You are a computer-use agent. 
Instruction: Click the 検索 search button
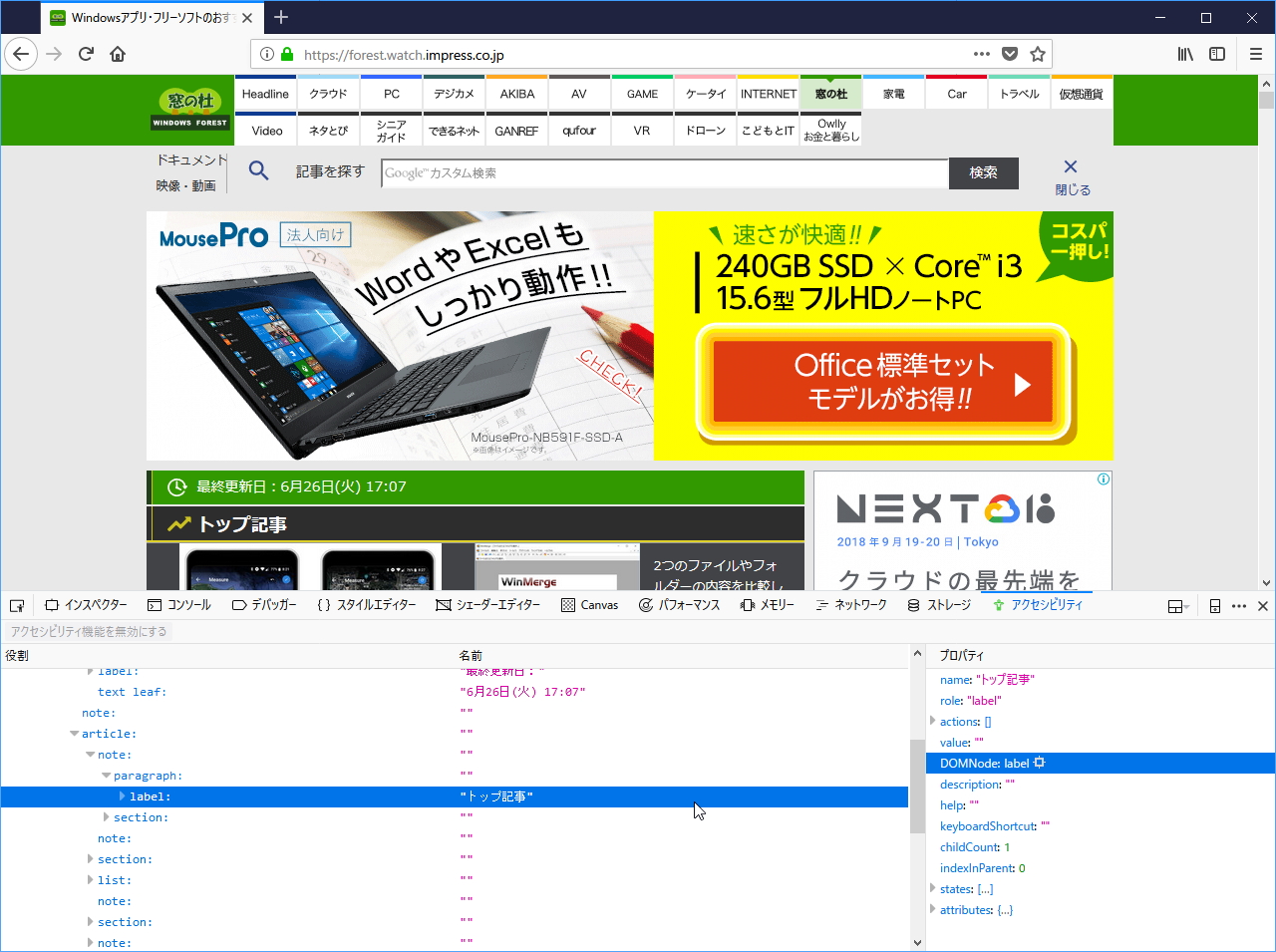pos(983,172)
